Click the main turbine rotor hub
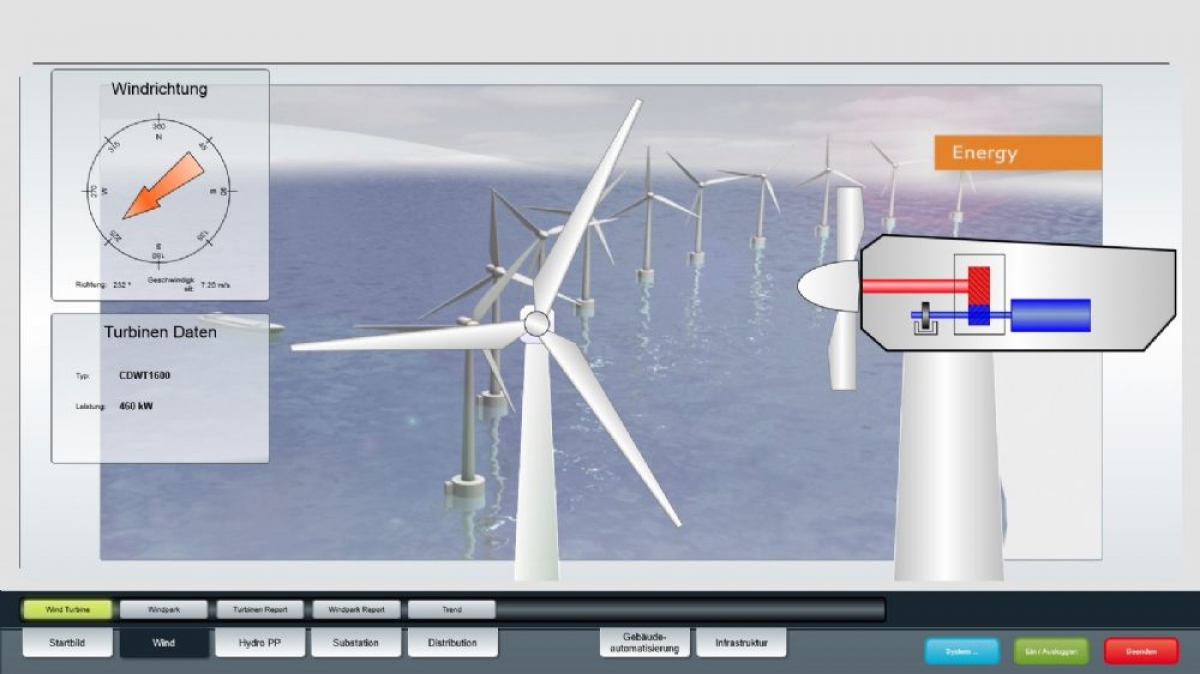Viewport: 1200px width, 674px height. click(x=537, y=323)
